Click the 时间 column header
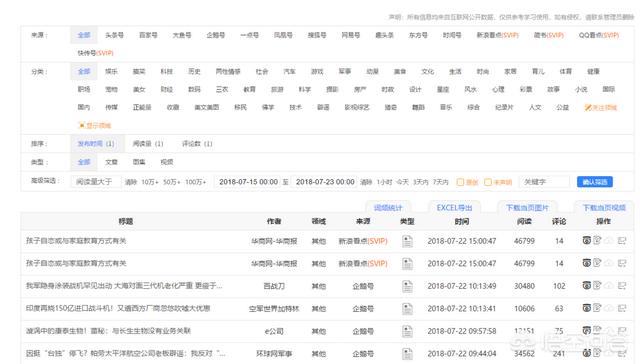The height and width of the screenshot is (364, 640). pos(462,221)
